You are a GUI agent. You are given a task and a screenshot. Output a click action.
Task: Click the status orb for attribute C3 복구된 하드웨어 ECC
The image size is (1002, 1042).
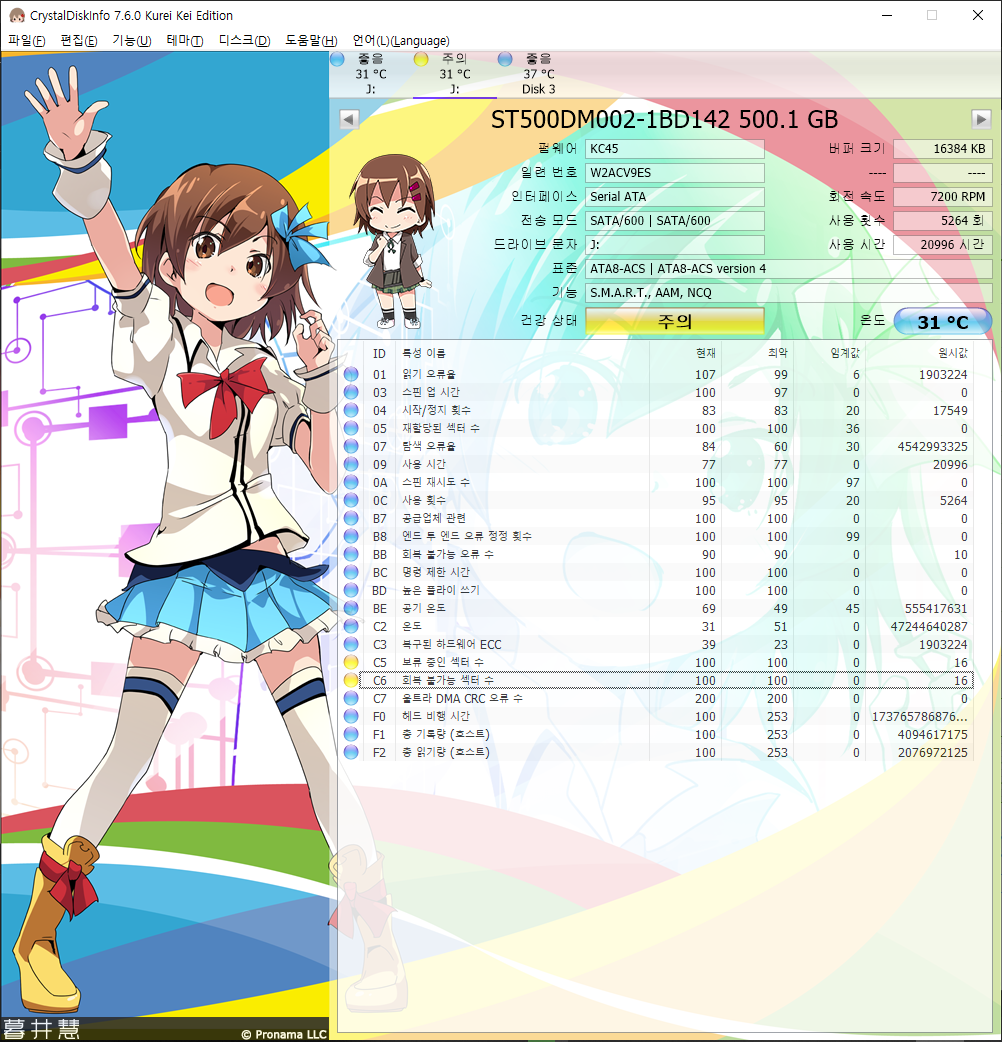[351, 644]
